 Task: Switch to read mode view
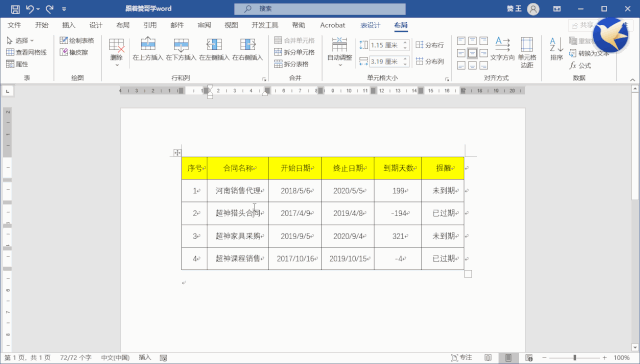(488, 357)
